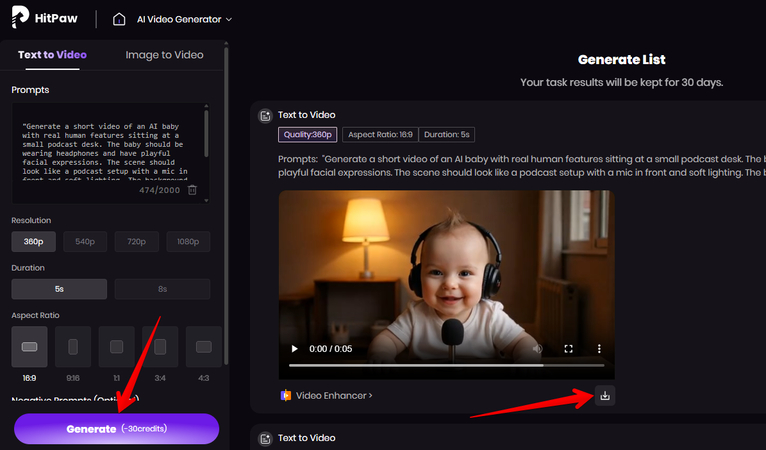766x450 pixels.
Task: Click the 0:00 / 0:05 time display
Action: 331,349
